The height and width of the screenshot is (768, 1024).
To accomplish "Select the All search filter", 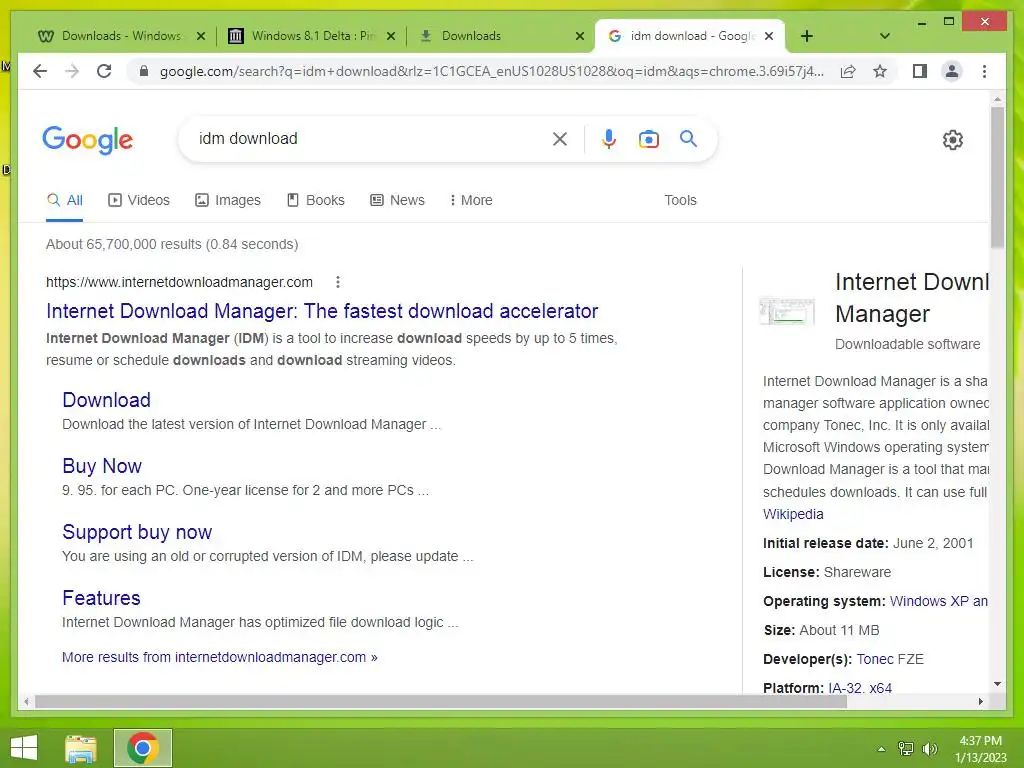I will point(65,200).
